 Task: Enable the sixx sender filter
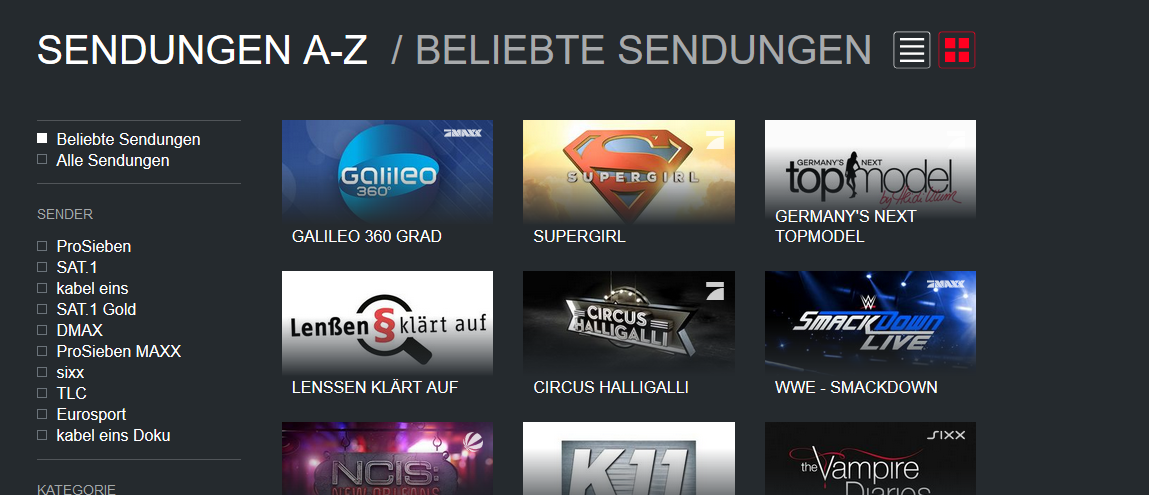tap(61, 373)
